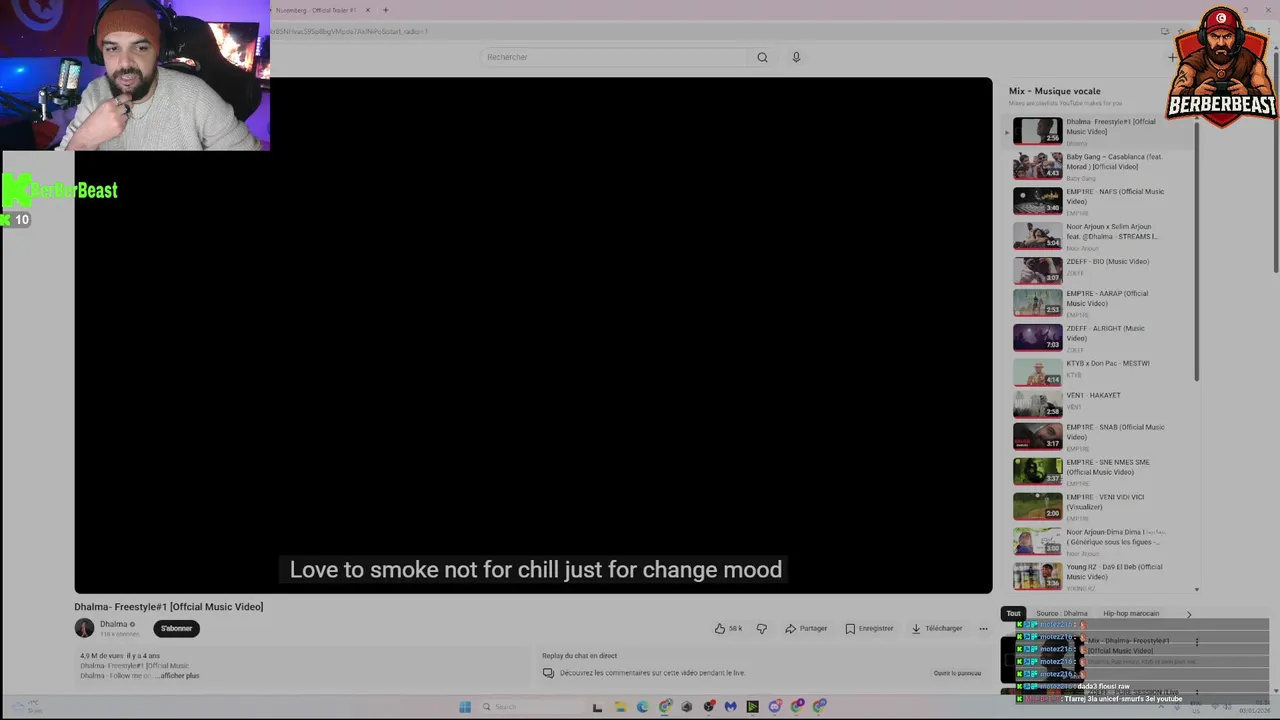Open Dhalma channel avatar
1280x720 pixels.
click(84, 628)
